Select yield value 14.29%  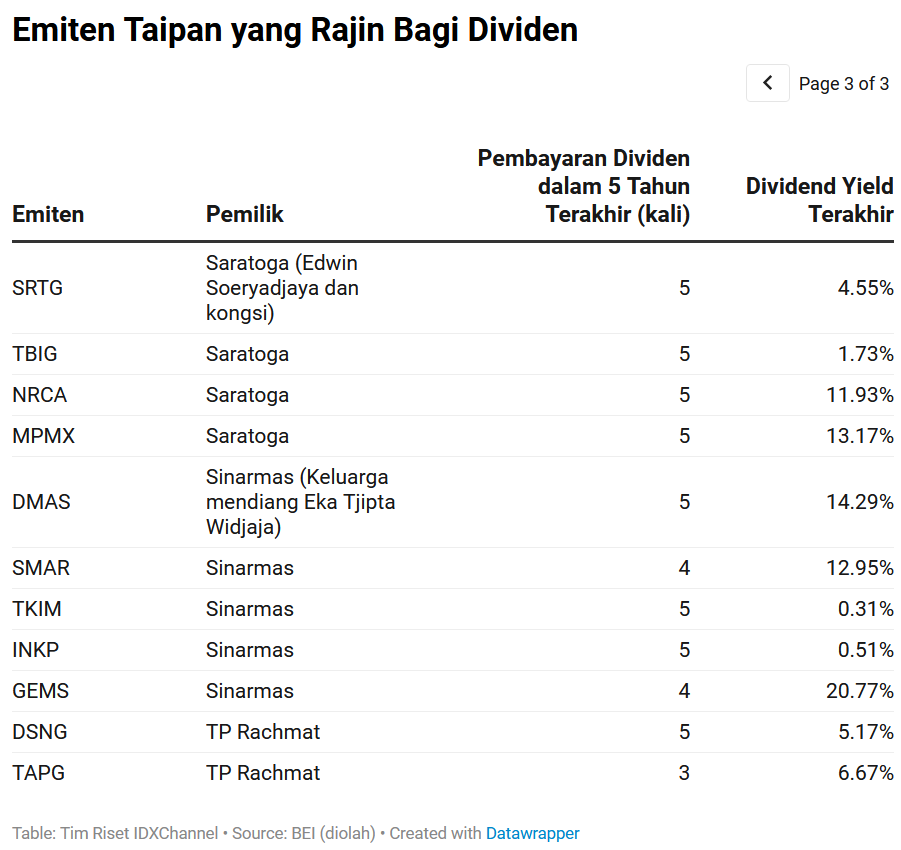point(860,502)
